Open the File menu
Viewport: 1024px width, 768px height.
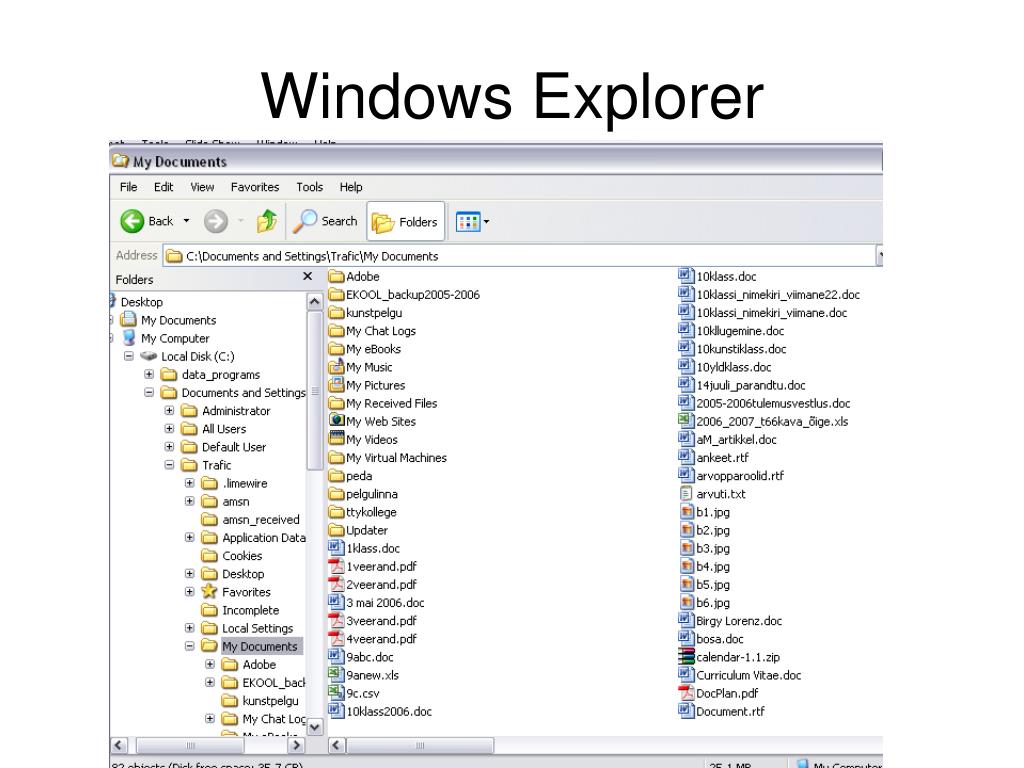tap(129, 187)
